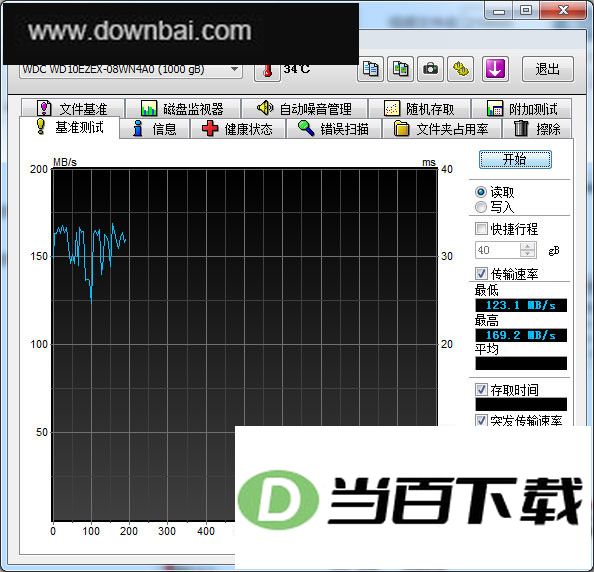Click the purple download arrow icon
Viewport: 594px width, 572px height.
pos(495,69)
